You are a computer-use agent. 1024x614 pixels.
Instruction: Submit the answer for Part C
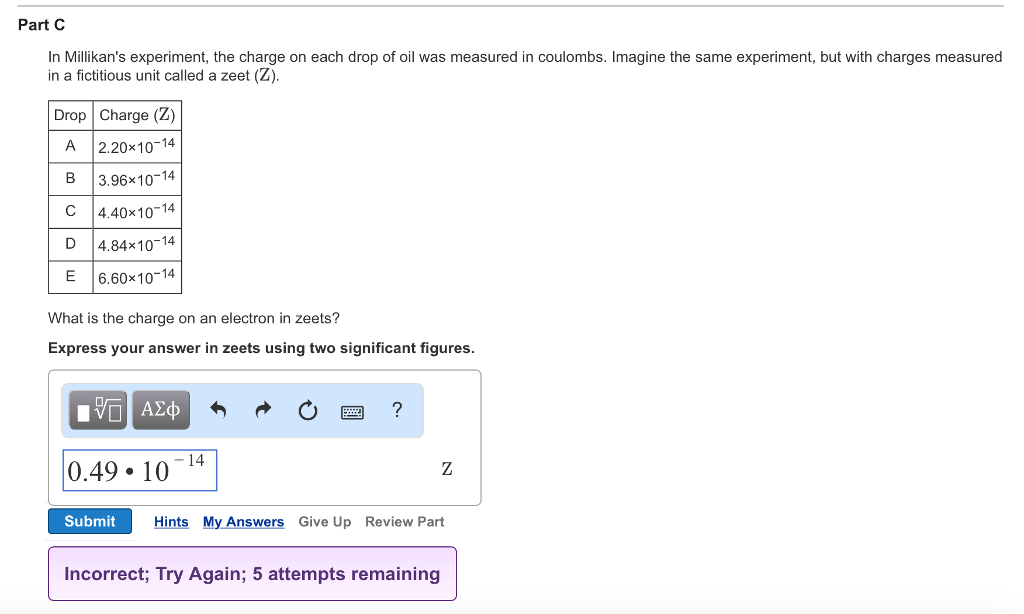point(89,521)
